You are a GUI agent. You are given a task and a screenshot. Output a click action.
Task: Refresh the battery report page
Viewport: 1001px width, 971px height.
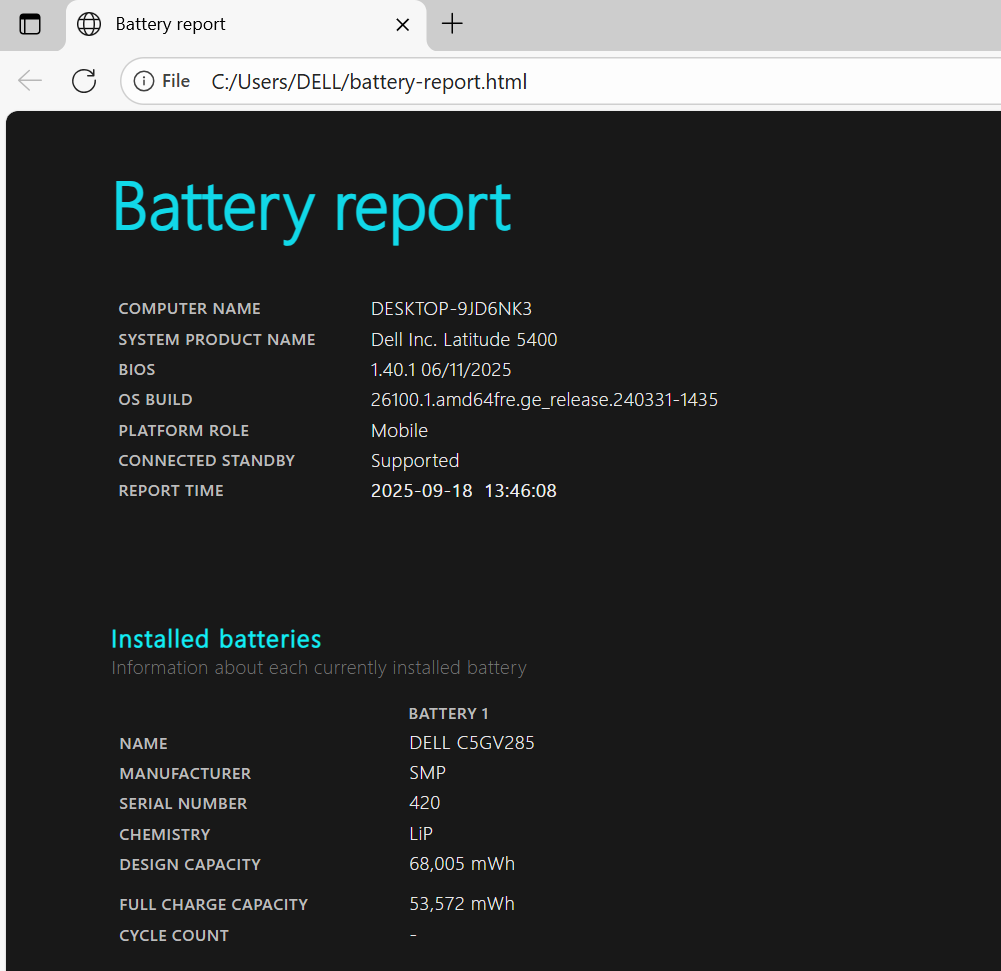tap(84, 81)
